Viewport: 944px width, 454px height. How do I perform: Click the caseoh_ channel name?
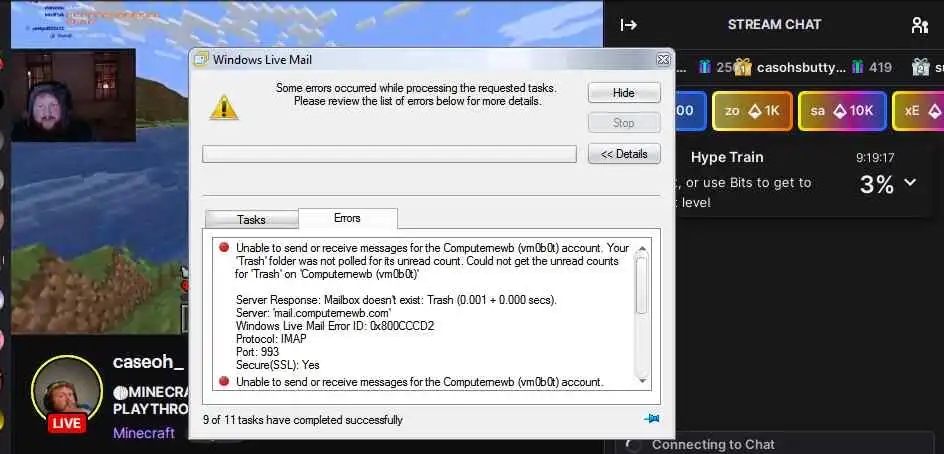tap(148, 362)
